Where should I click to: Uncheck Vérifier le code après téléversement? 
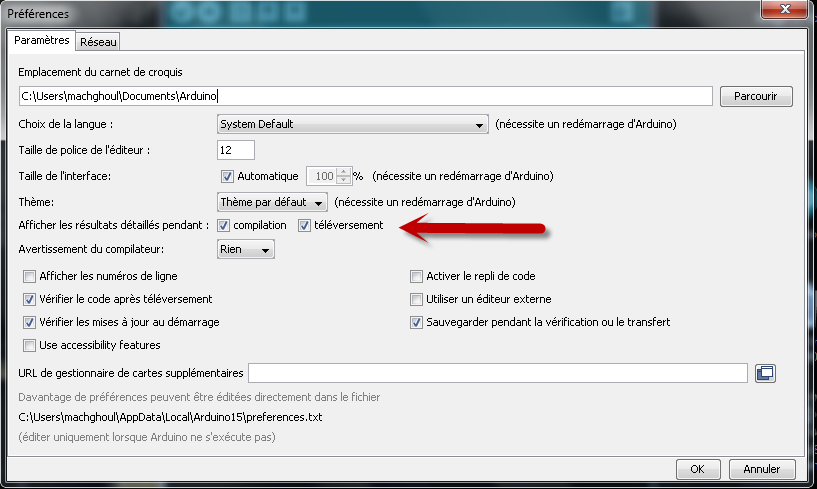(29, 299)
